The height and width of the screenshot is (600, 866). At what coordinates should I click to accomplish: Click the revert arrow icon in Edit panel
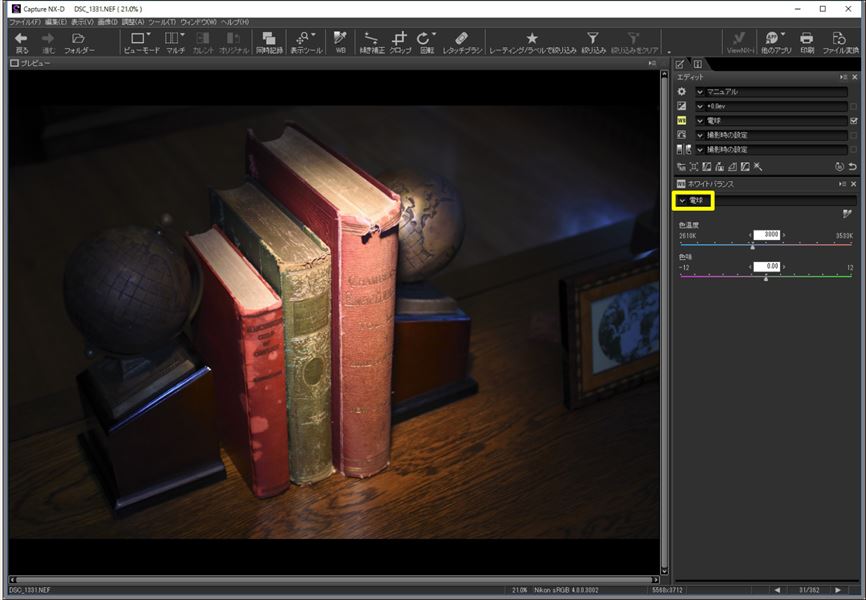tap(853, 167)
